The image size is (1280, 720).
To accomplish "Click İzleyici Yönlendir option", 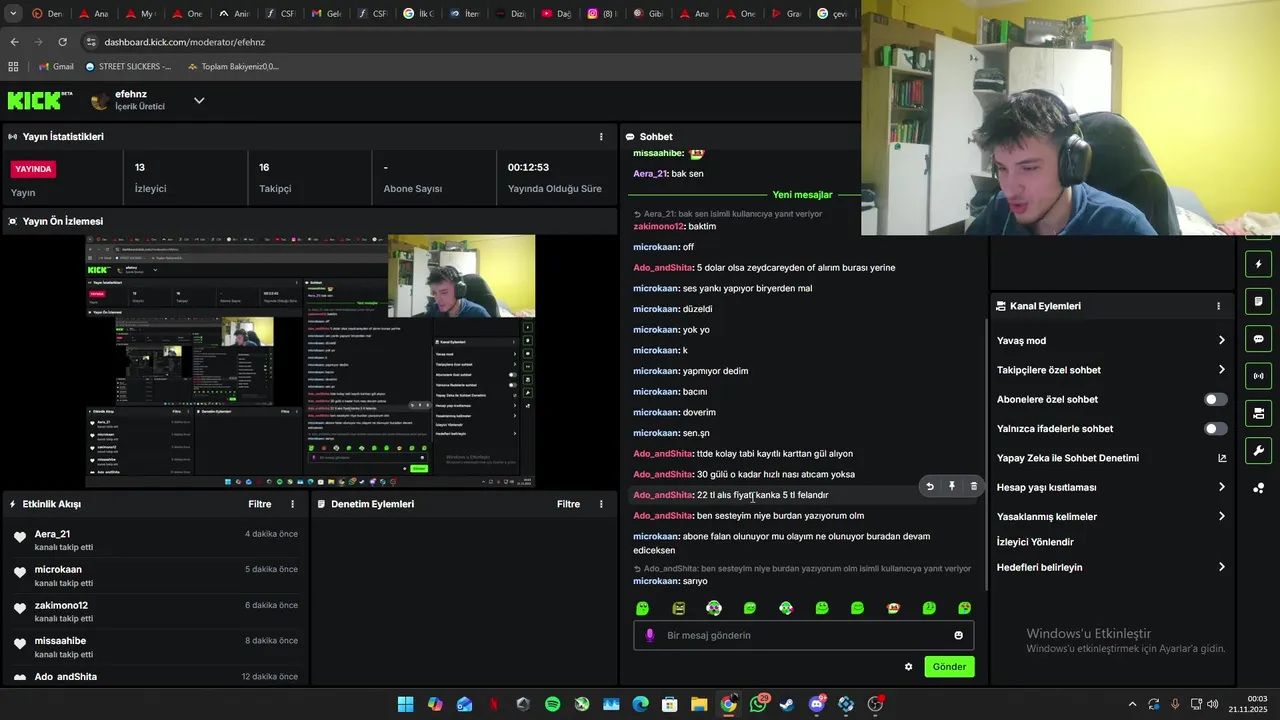I will 1035,542.
